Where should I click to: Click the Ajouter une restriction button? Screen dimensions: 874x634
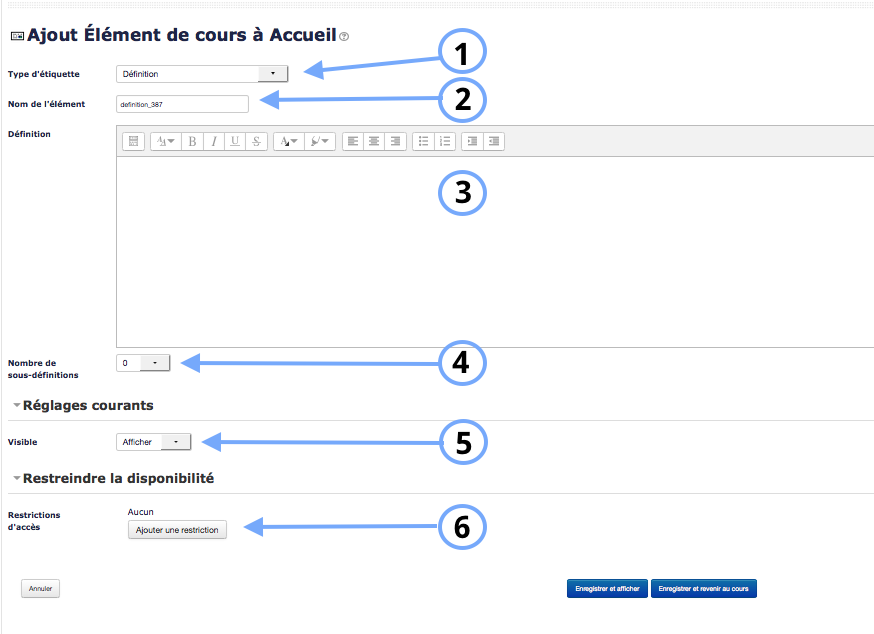(178, 530)
